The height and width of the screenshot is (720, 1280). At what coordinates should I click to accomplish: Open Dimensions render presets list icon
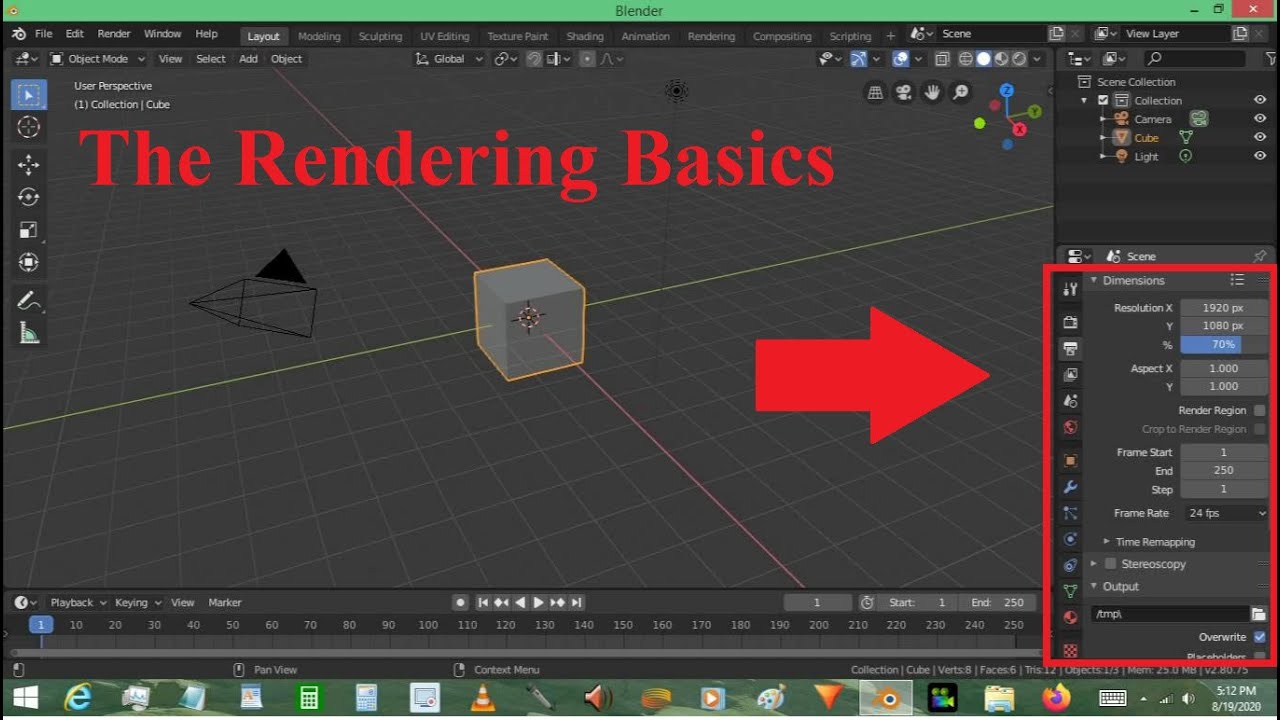point(1237,280)
